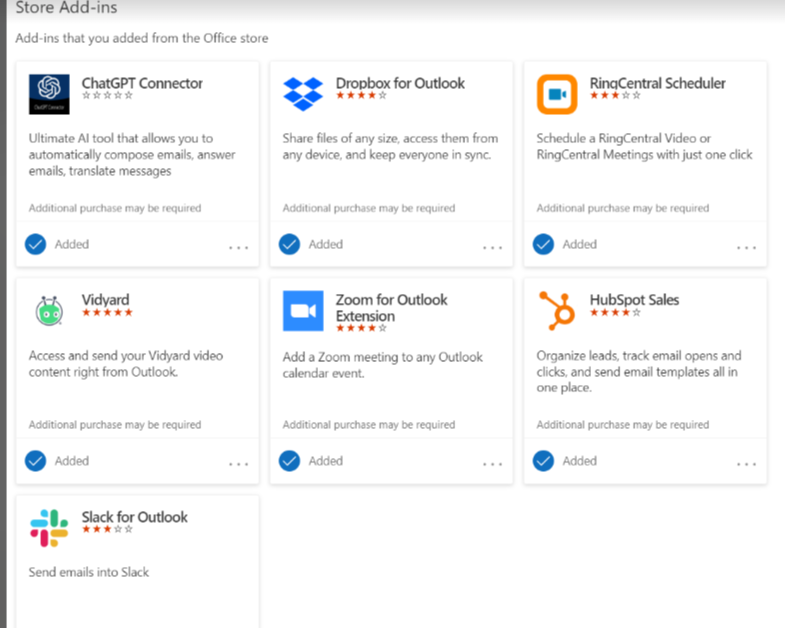The height and width of the screenshot is (628, 785).
Task: Open the Slack for Outlook title link
Action: pos(135,517)
